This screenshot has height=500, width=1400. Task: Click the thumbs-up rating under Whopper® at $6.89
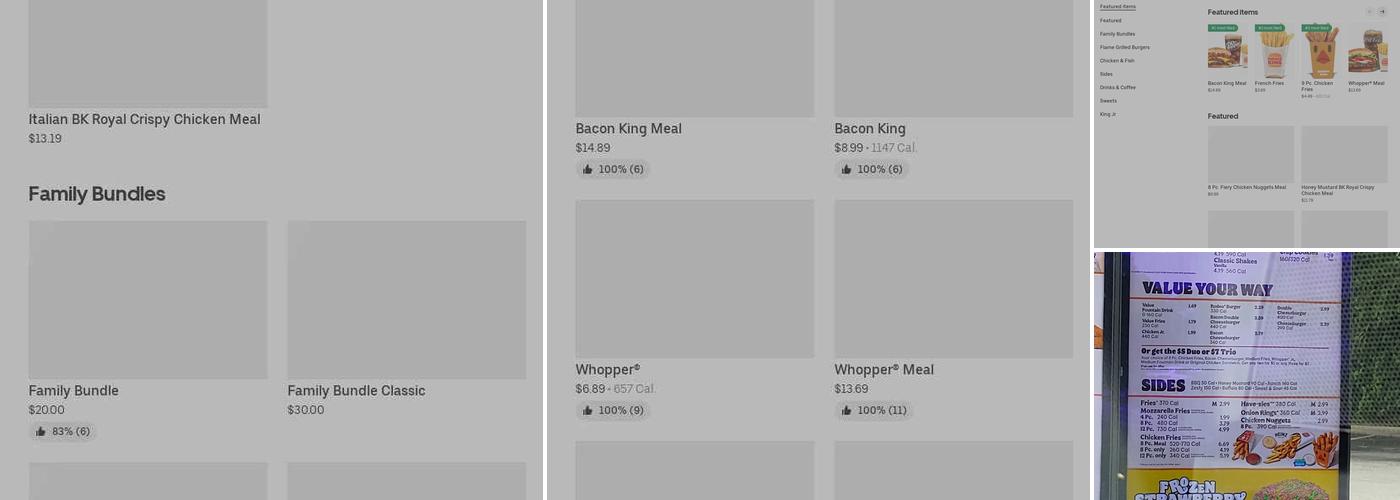(612, 411)
